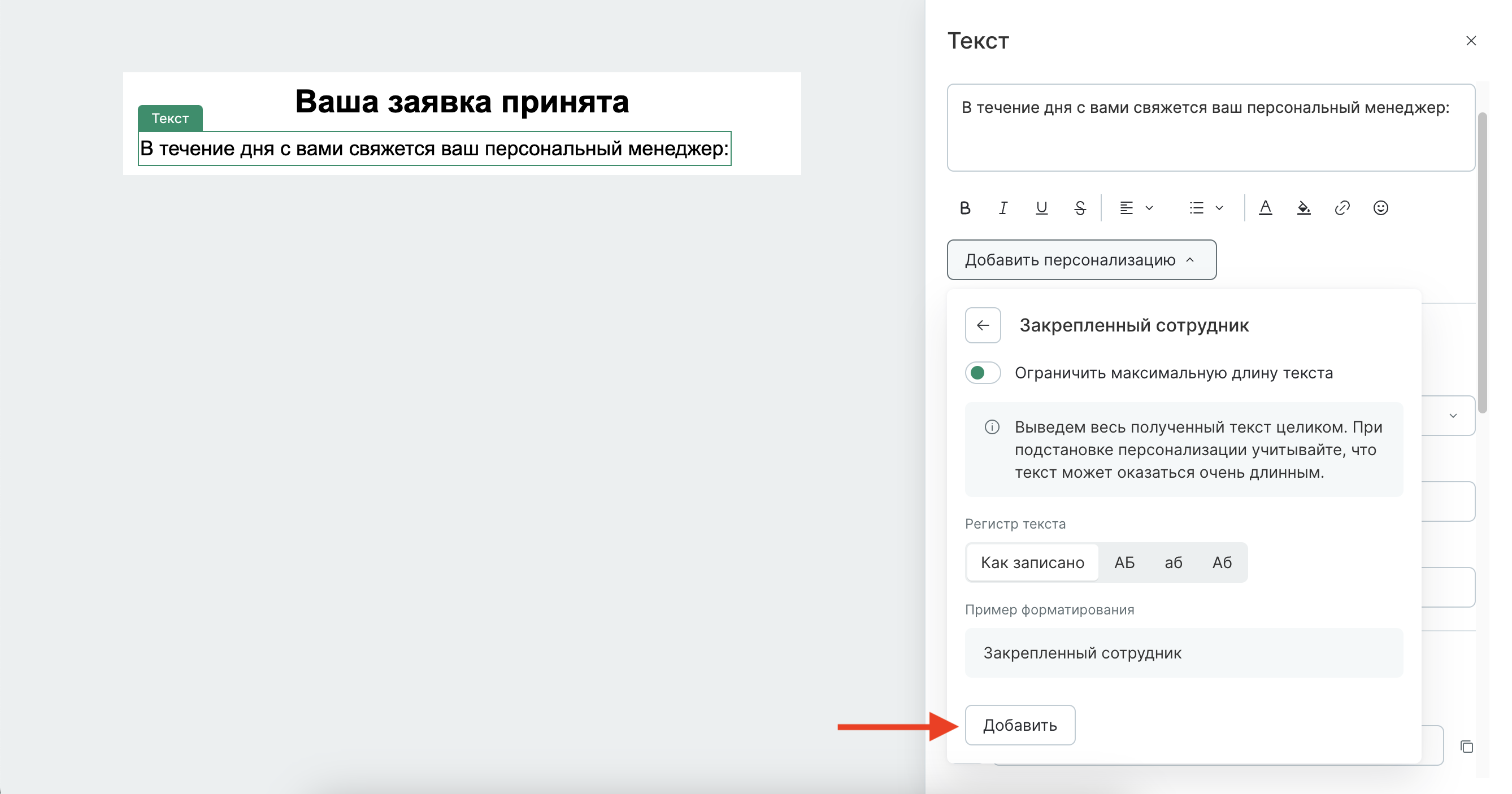Go back from Закрепленный сотрудник
Screen dimensions: 1512x794
click(x=983, y=325)
